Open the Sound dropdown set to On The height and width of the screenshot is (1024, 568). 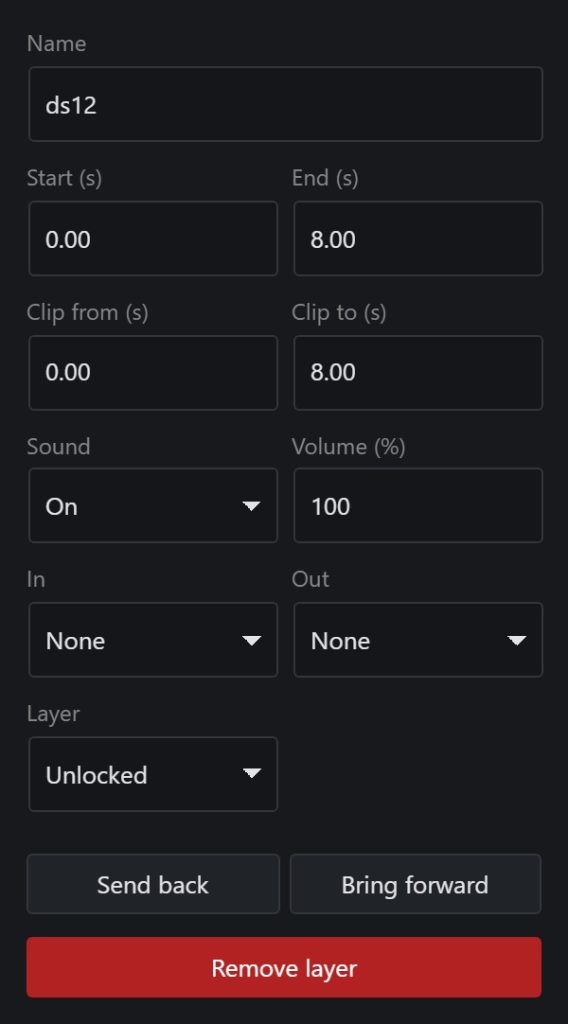coord(153,505)
